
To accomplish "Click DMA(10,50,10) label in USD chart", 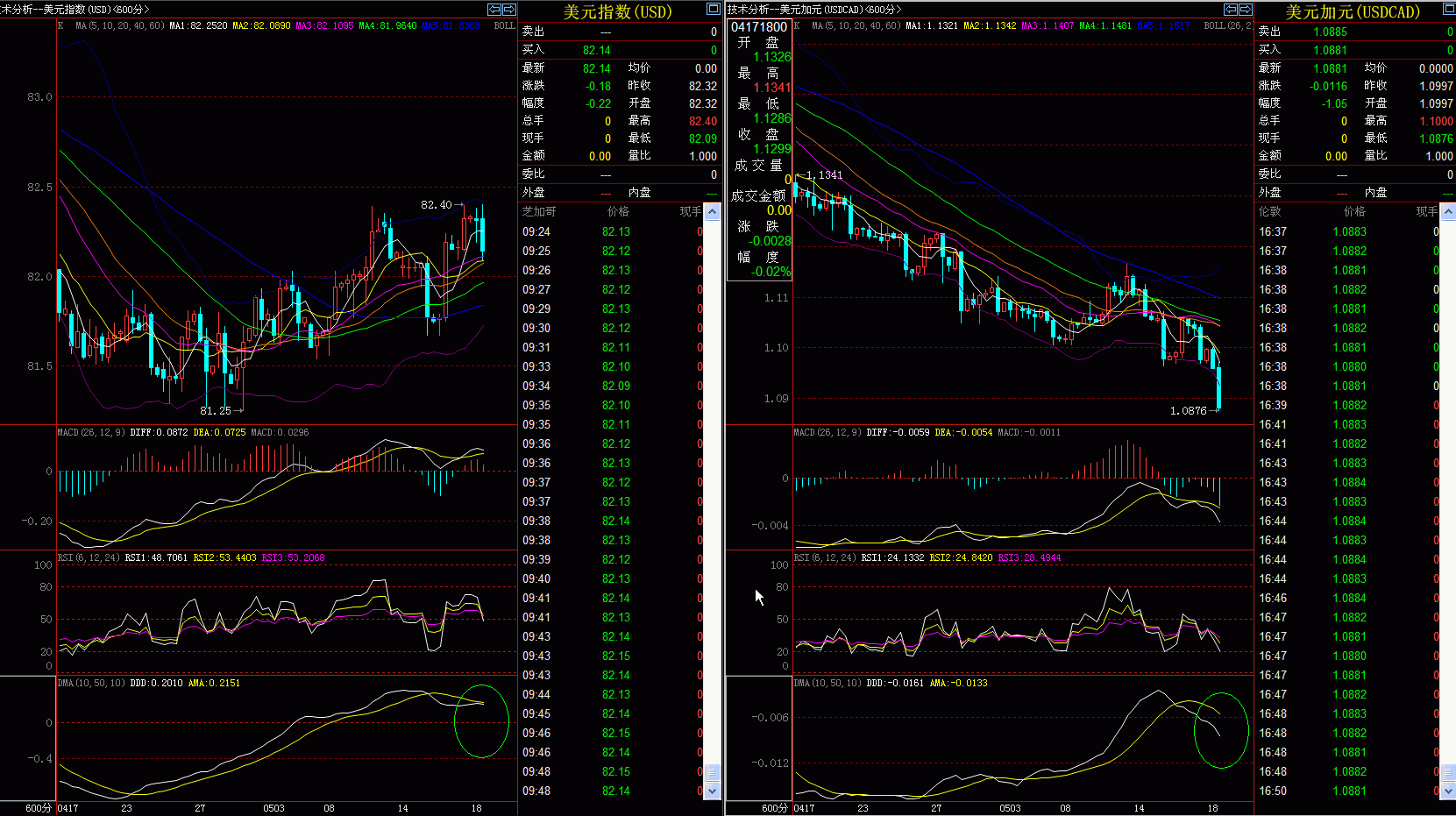I will pos(93,683).
